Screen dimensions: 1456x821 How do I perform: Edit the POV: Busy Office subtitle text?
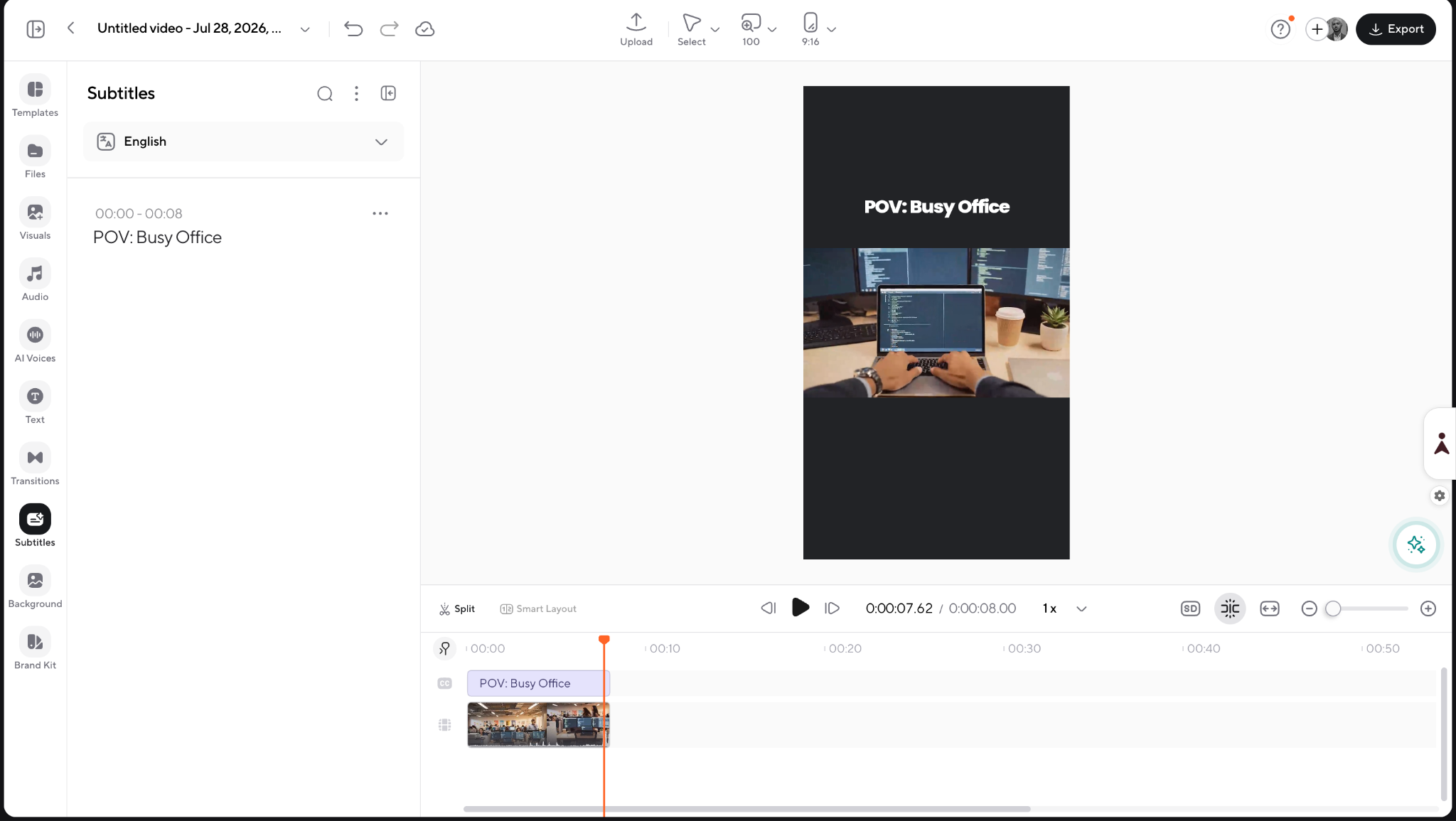(x=157, y=237)
